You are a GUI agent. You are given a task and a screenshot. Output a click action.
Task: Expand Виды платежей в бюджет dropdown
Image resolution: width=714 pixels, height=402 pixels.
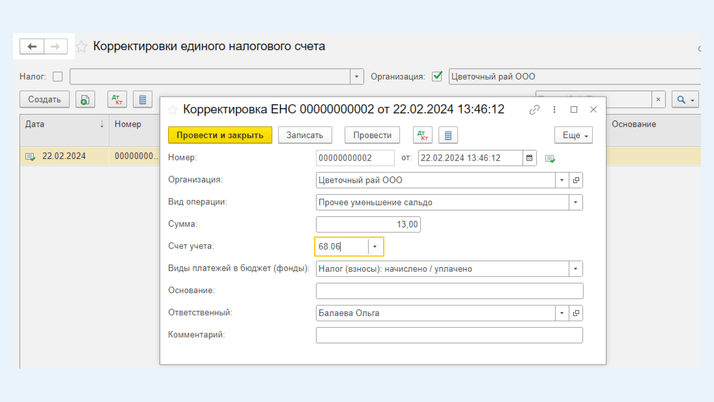click(576, 269)
